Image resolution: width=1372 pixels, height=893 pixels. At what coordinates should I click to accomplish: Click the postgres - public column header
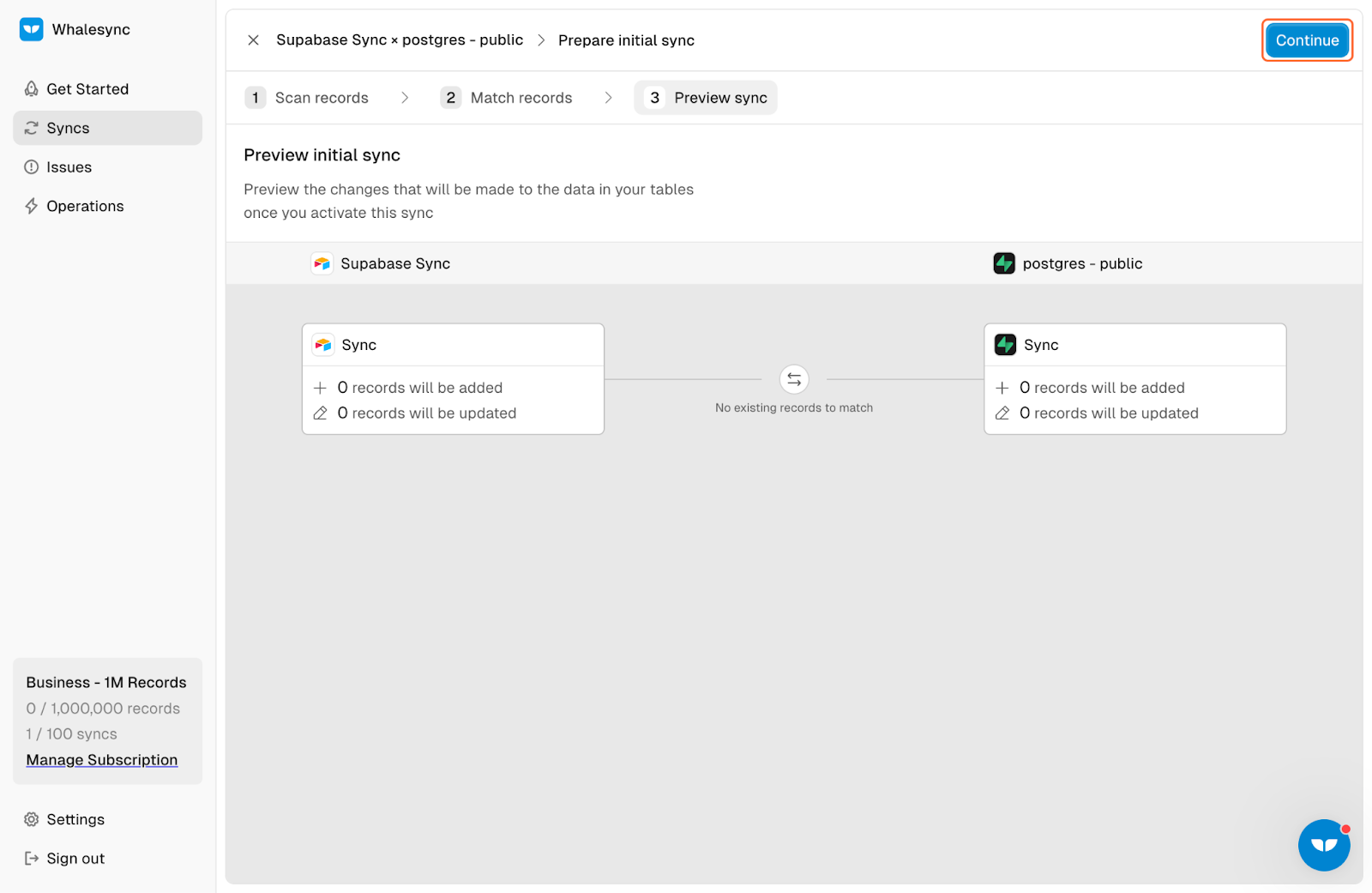pyautogui.click(x=1082, y=263)
